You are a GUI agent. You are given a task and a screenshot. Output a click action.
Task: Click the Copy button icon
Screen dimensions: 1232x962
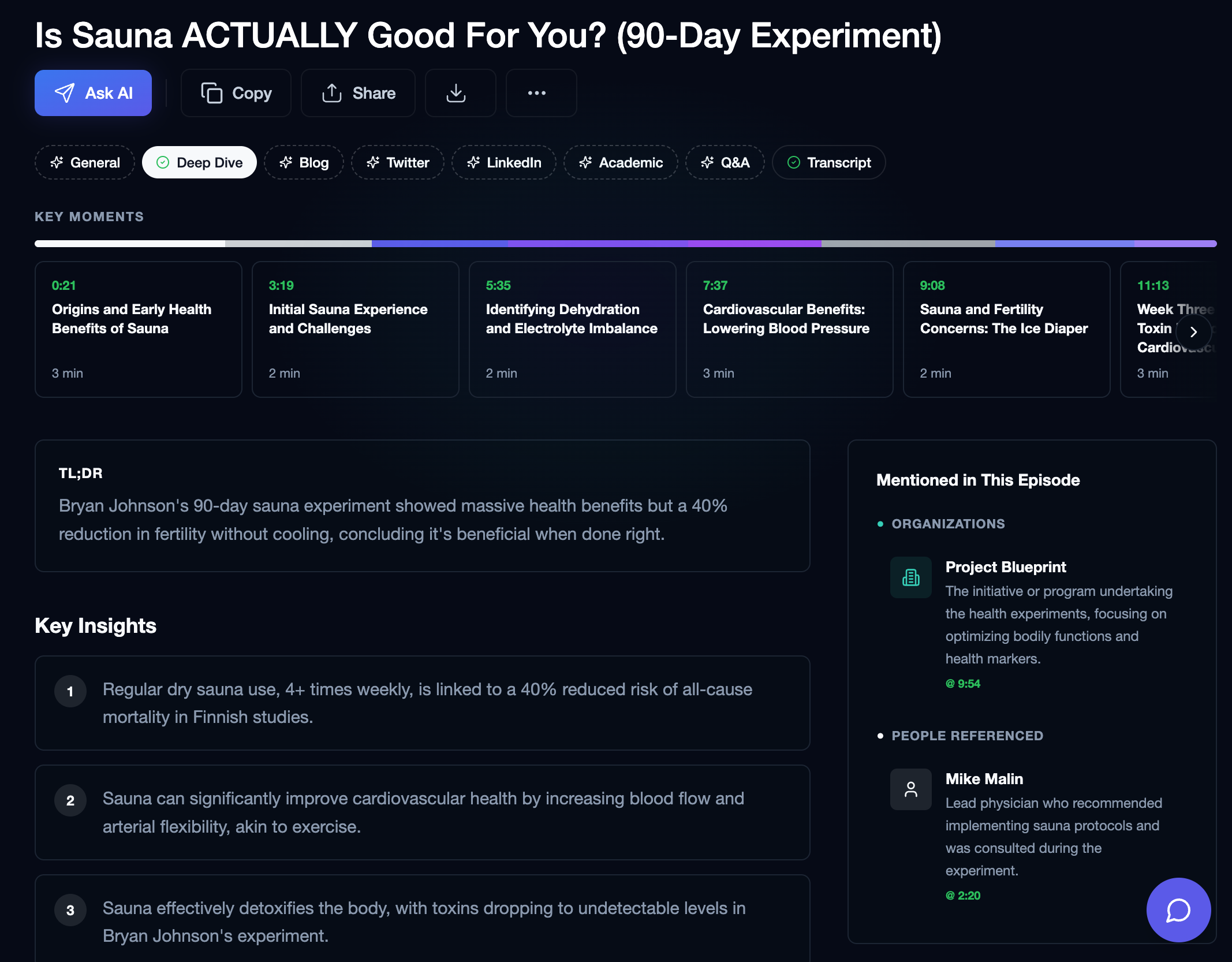[x=211, y=93]
